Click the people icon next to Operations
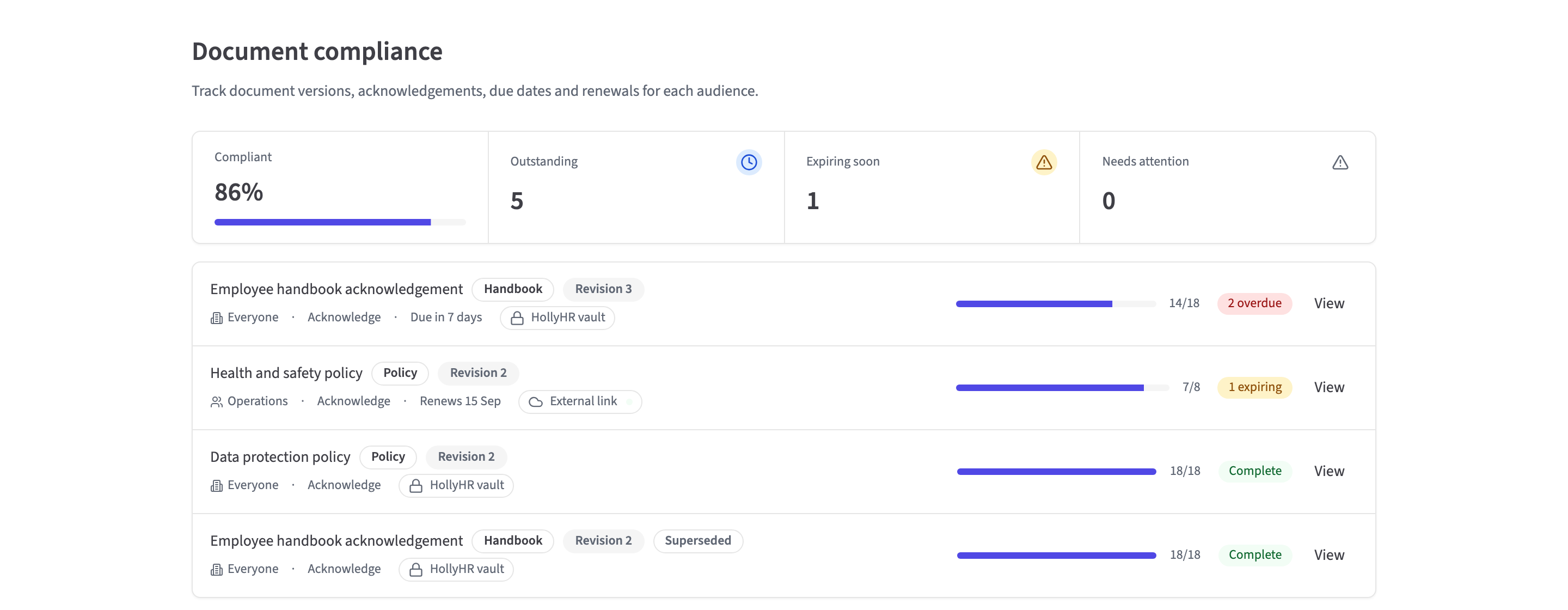The image size is (1568, 610). coord(216,402)
